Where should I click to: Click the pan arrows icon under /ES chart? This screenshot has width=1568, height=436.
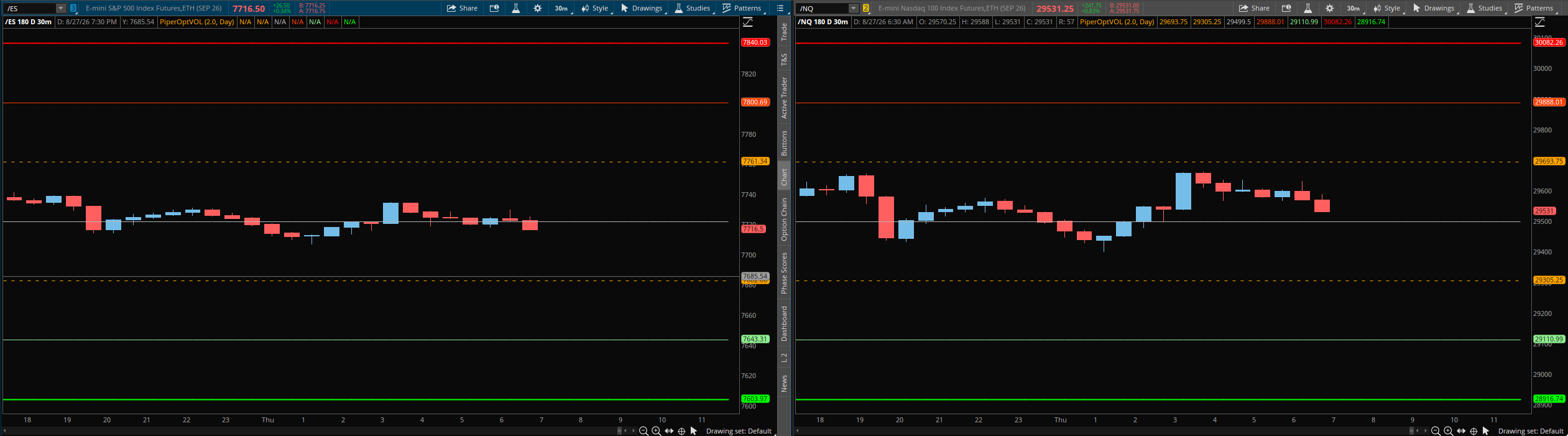click(669, 431)
